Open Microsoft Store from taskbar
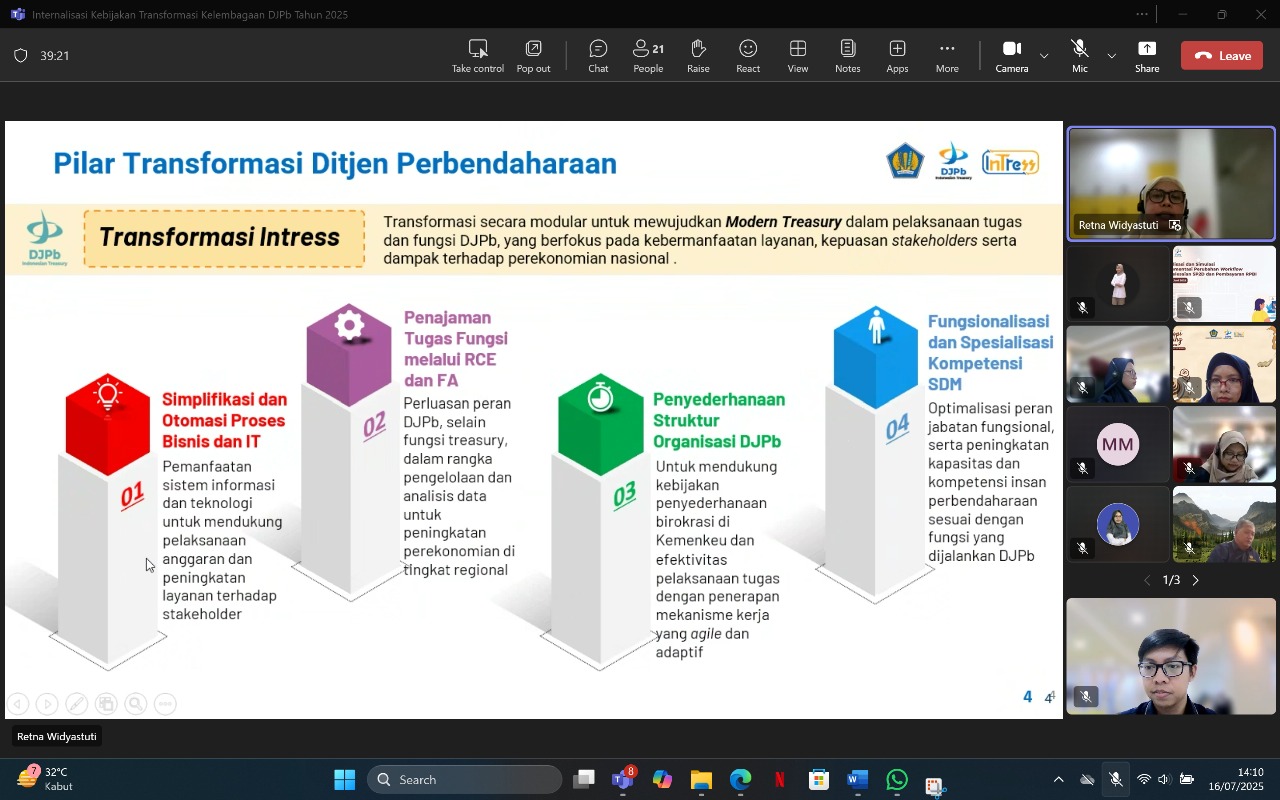The width and height of the screenshot is (1280, 800). point(819,779)
